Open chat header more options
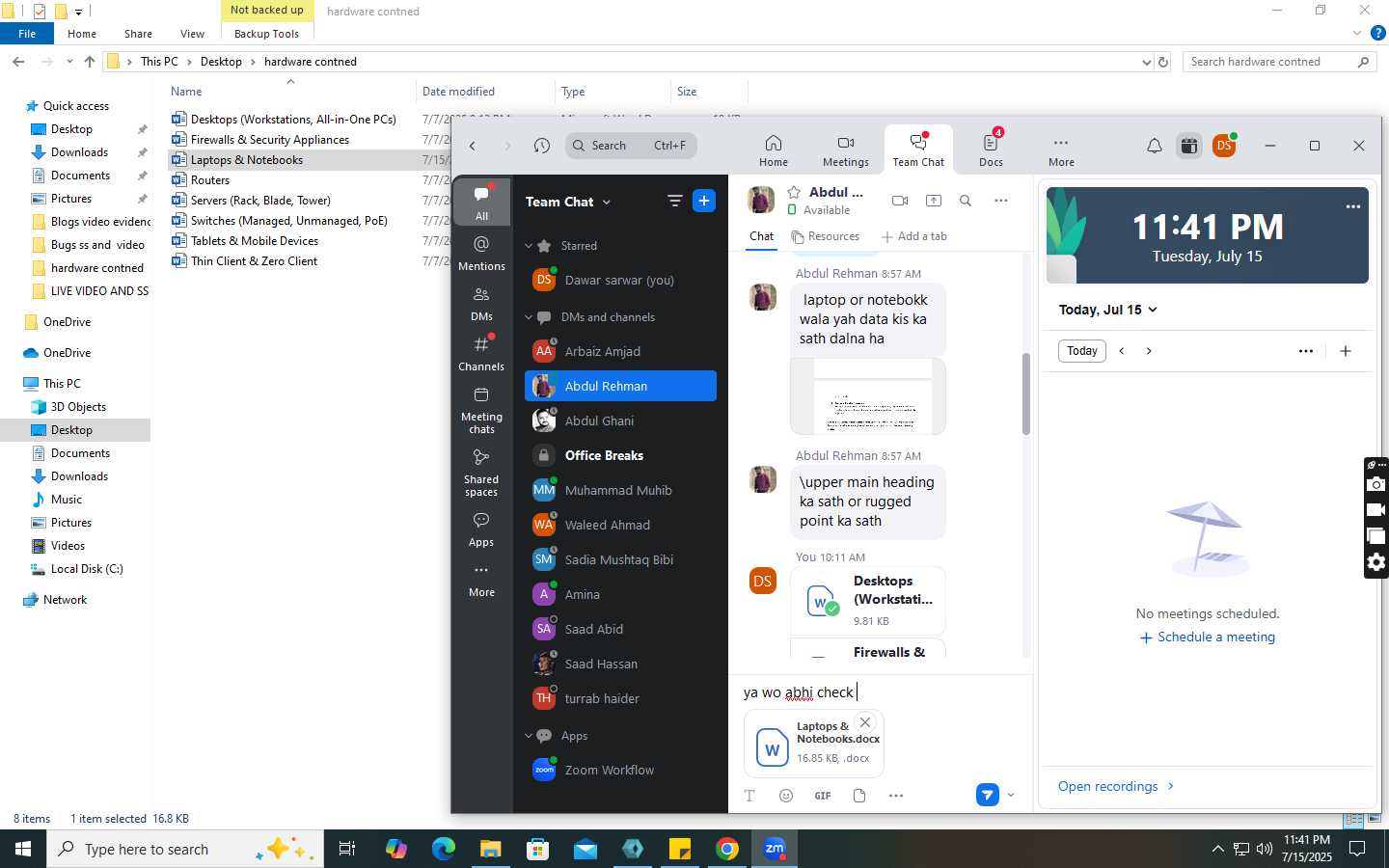Viewport: 1389px width, 868px height. pos(1001,201)
